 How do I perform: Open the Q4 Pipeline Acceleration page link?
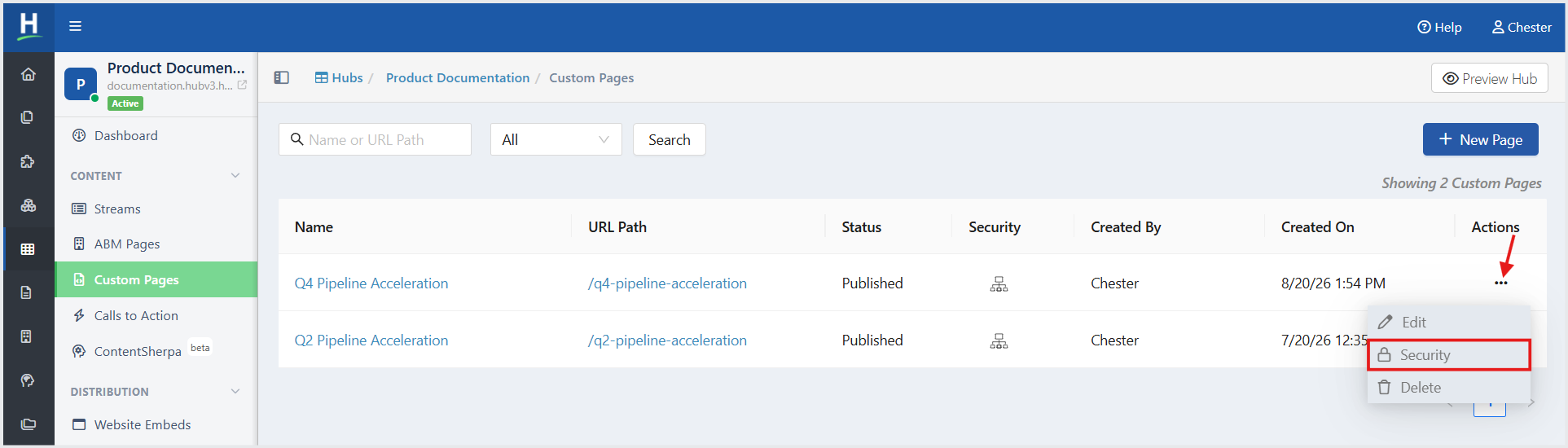[x=371, y=283]
